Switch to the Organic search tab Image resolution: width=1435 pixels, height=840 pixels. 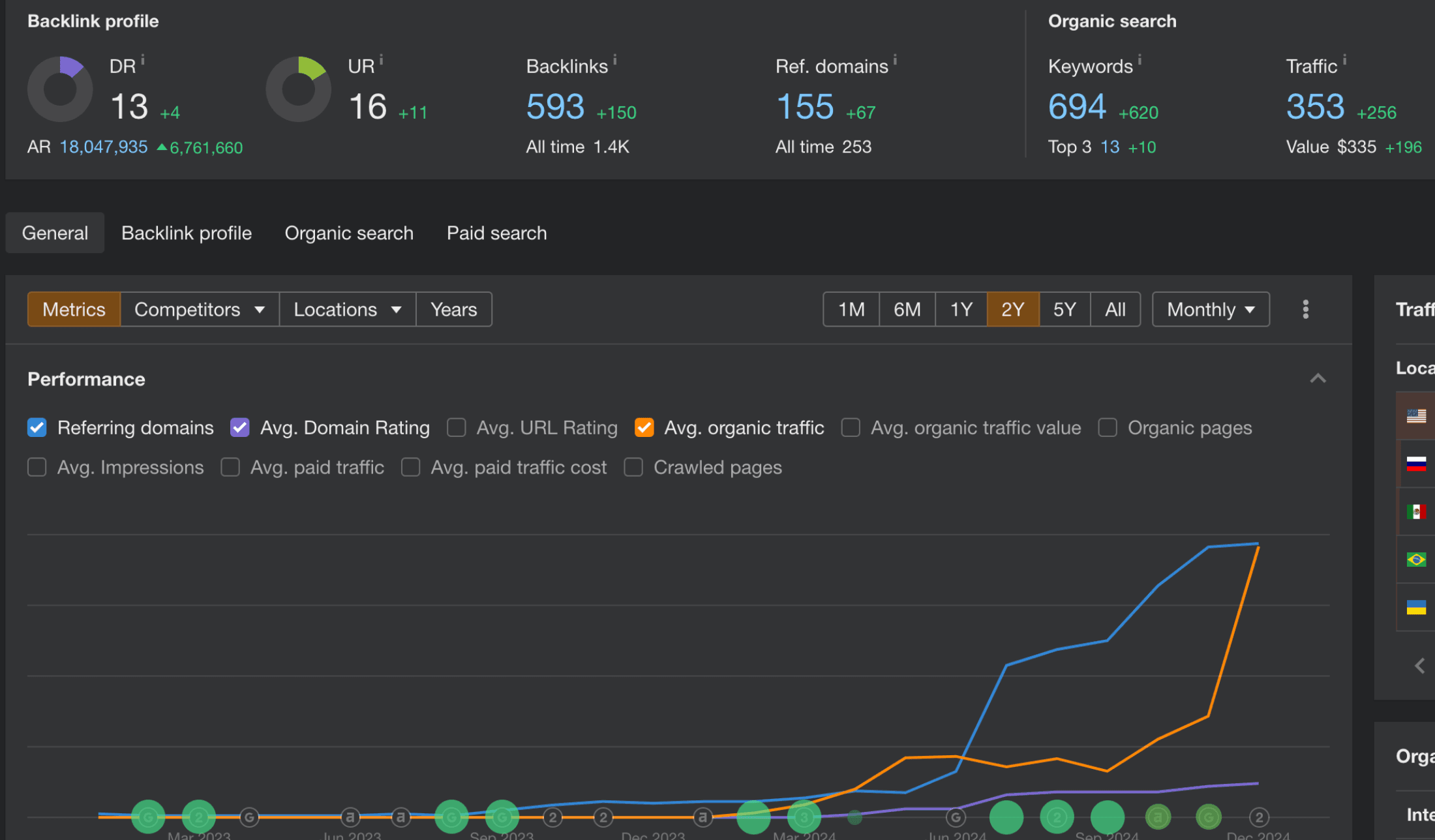(349, 233)
